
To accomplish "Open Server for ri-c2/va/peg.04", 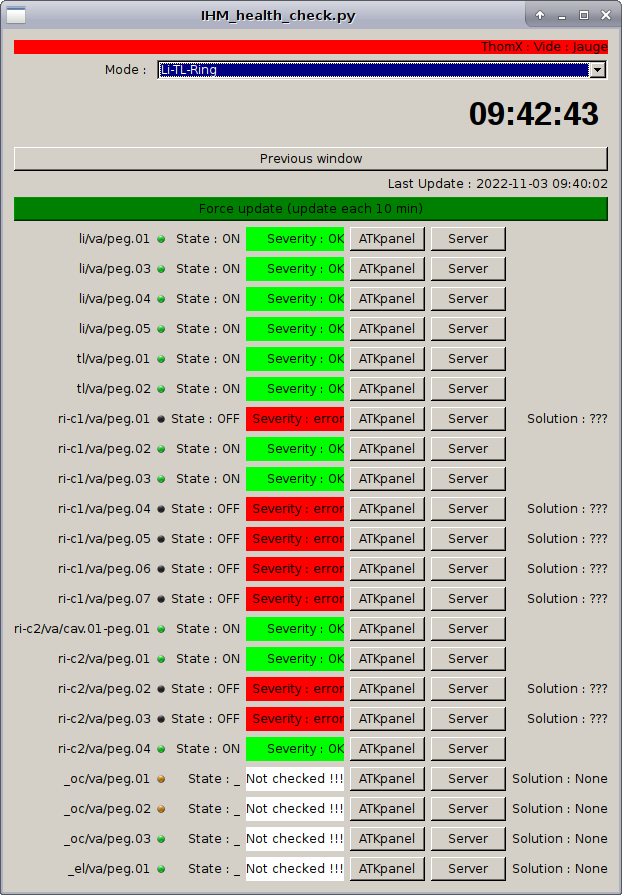I will (x=467, y=749).
